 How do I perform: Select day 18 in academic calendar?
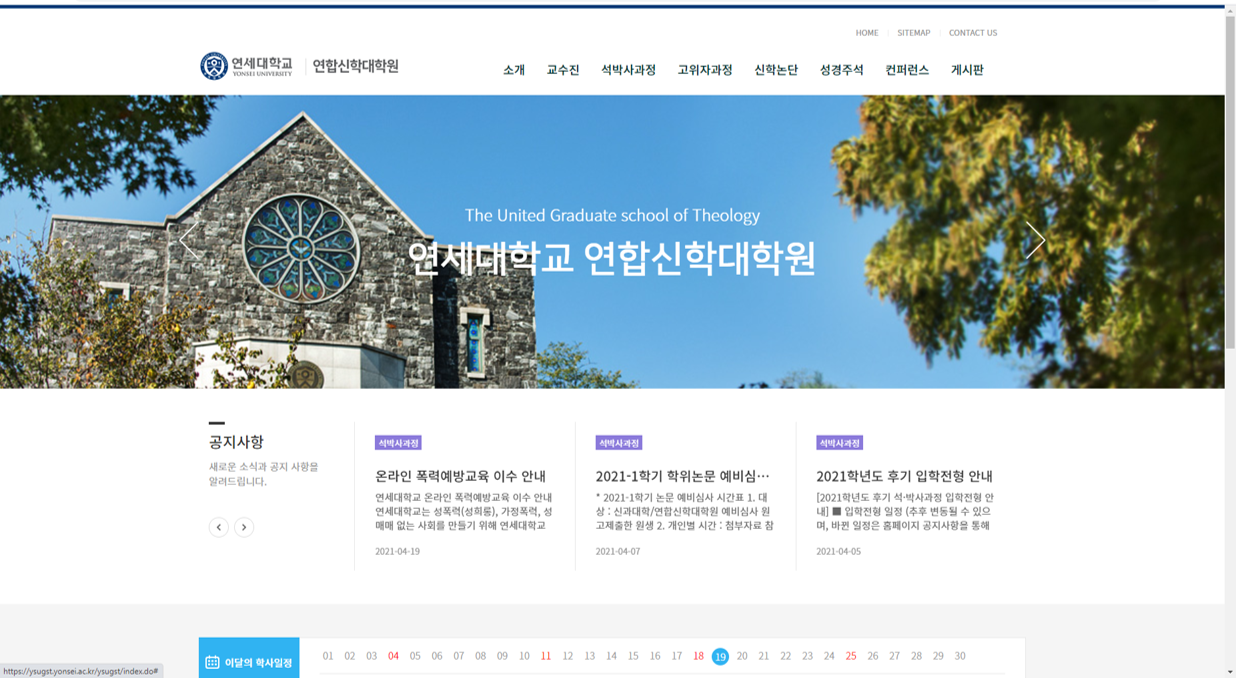[x=698, y=656]
